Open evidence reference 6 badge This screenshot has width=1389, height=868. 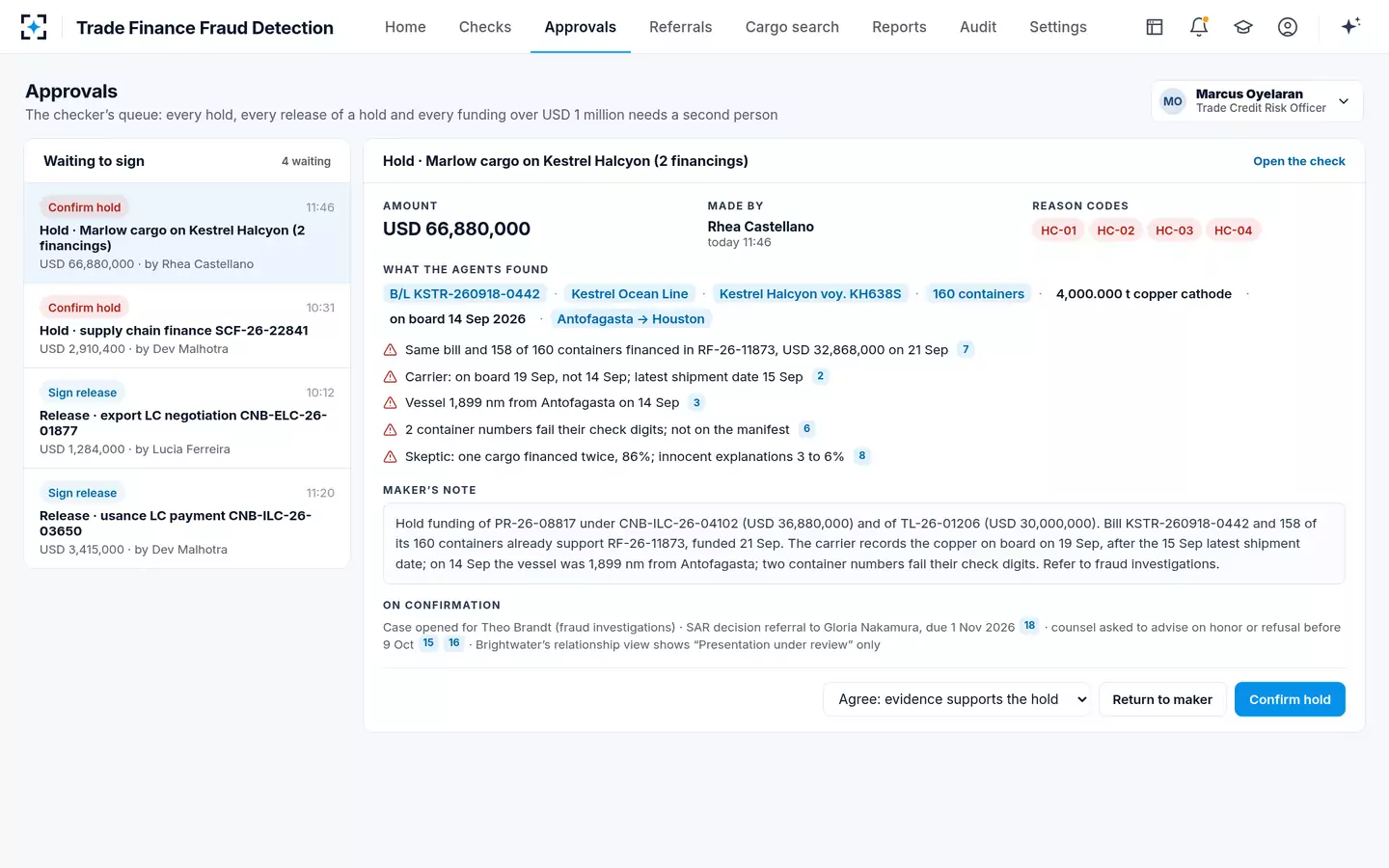pos(806,428)
